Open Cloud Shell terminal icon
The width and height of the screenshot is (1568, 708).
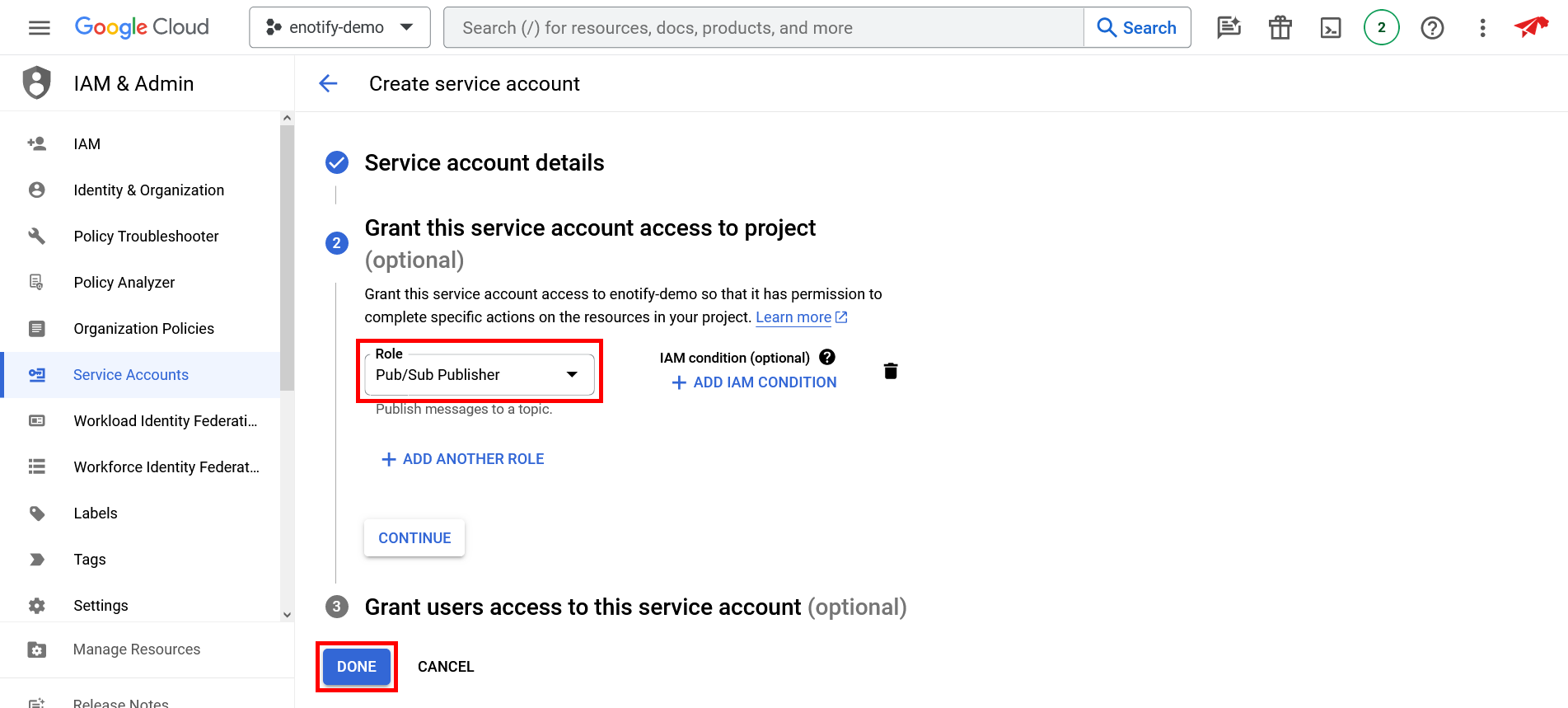tap(1330, 28)
